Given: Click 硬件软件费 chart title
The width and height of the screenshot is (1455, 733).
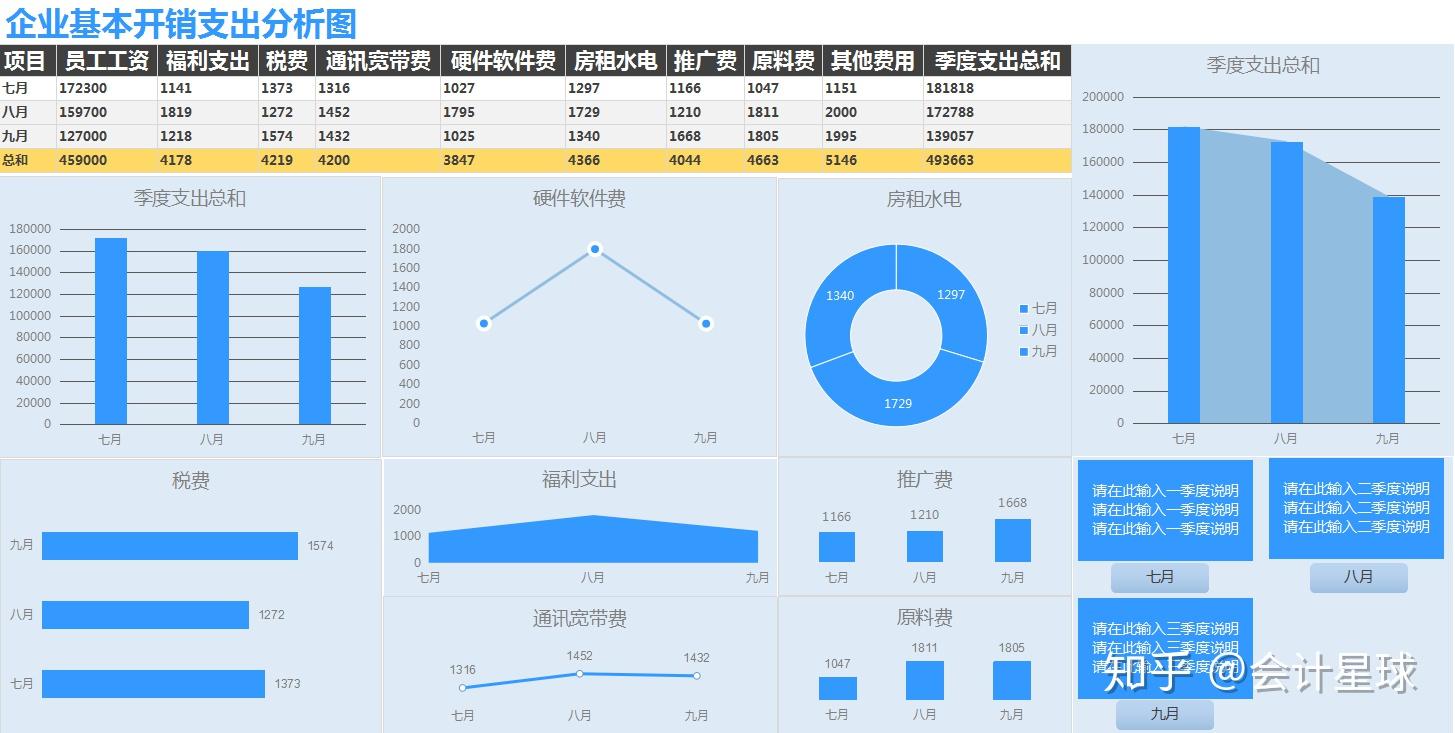Looking at the screenshot, I should (579, 199).
